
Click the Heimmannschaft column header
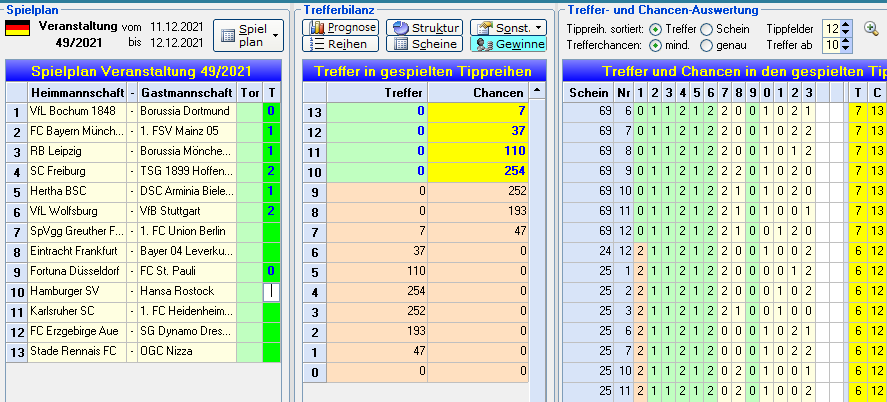76,92
